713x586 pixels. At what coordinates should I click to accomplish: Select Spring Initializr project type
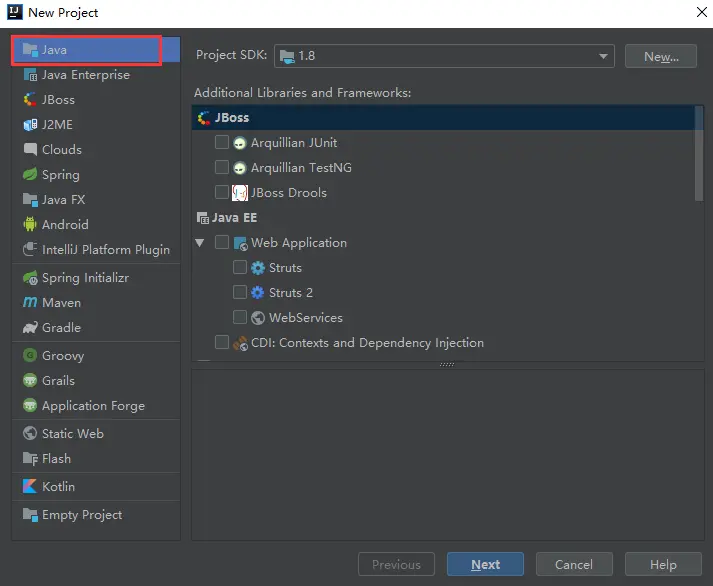(x=96, y=277)
